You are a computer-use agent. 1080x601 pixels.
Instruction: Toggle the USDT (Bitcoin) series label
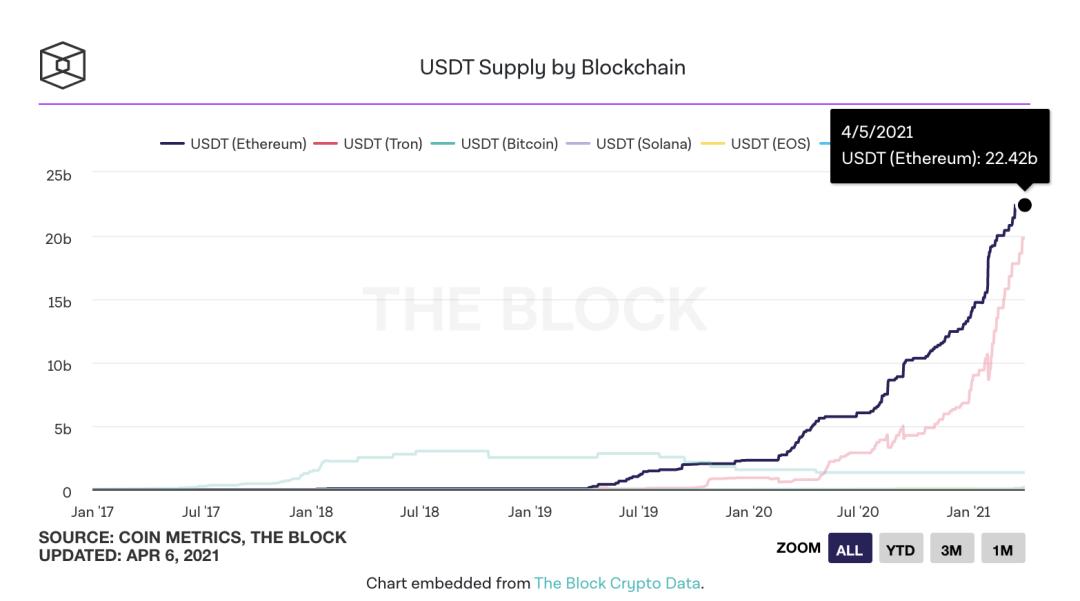point(509,144)
